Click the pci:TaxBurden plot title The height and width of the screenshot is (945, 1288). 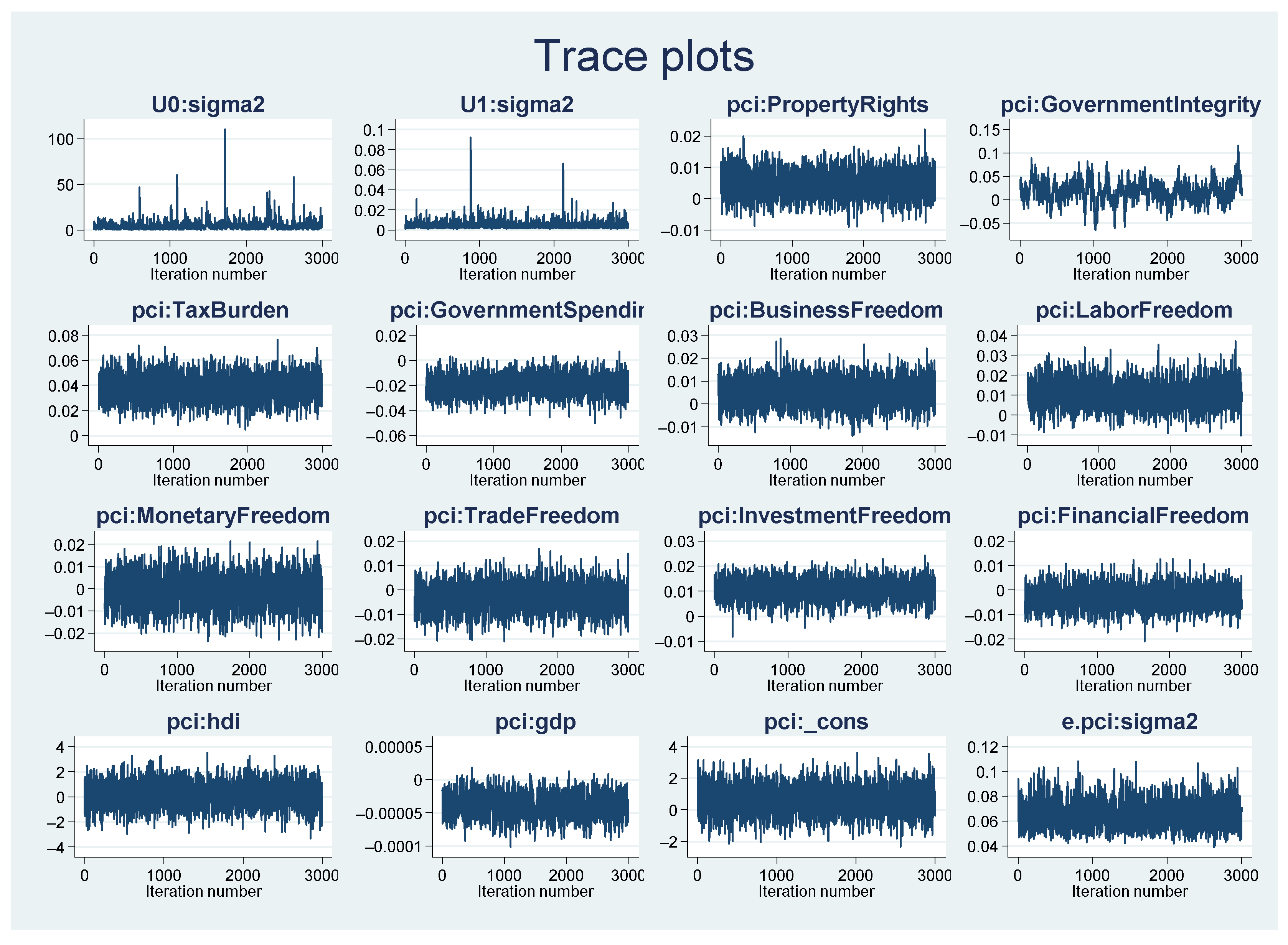point(210,310)
